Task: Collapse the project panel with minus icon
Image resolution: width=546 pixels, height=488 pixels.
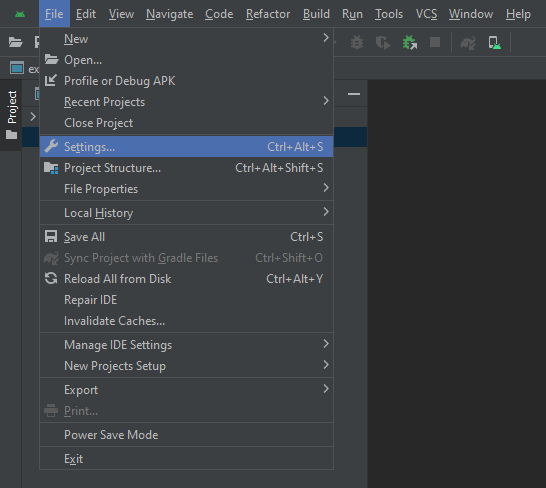Action: point(354,94)
